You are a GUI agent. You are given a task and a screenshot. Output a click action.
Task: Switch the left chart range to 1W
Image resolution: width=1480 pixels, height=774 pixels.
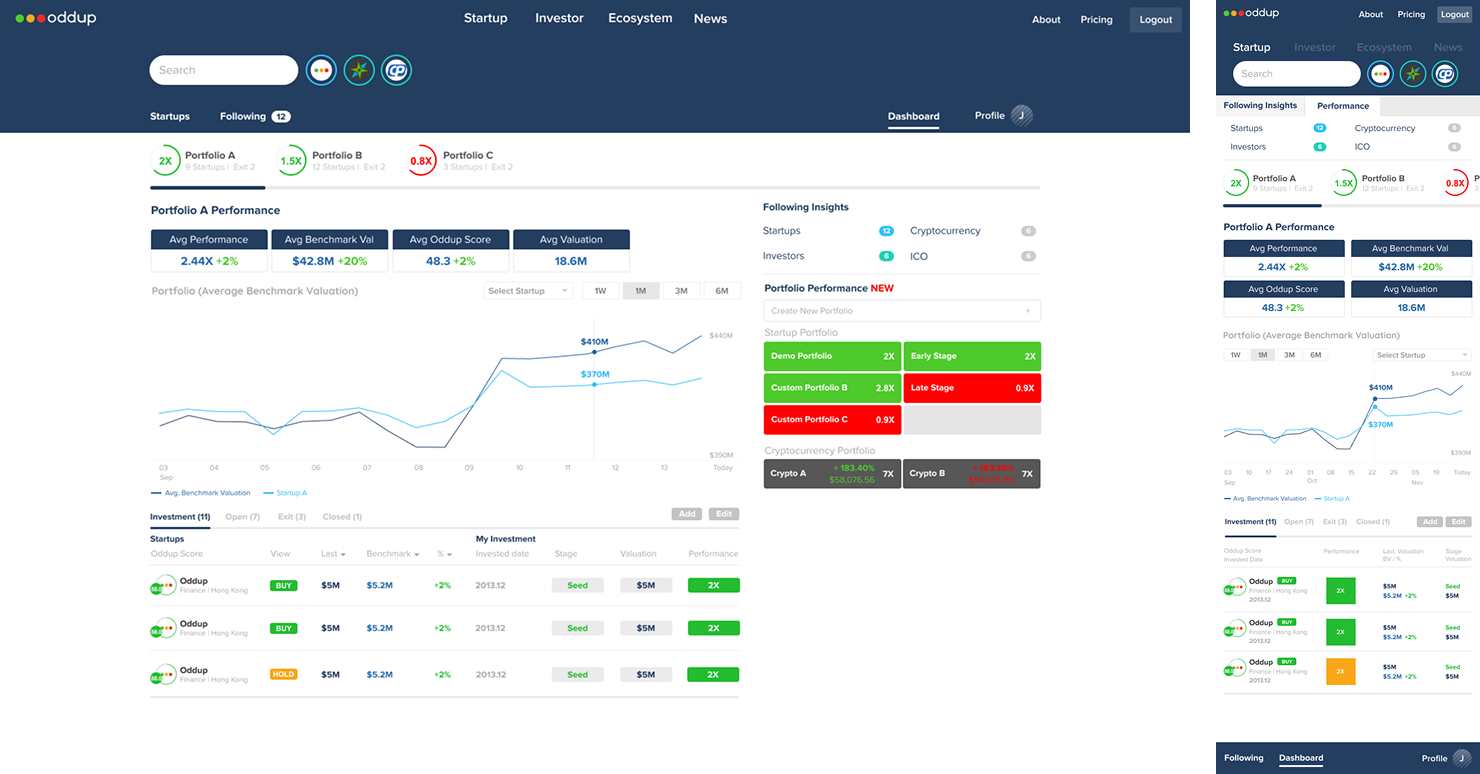(x=600, y=291)
